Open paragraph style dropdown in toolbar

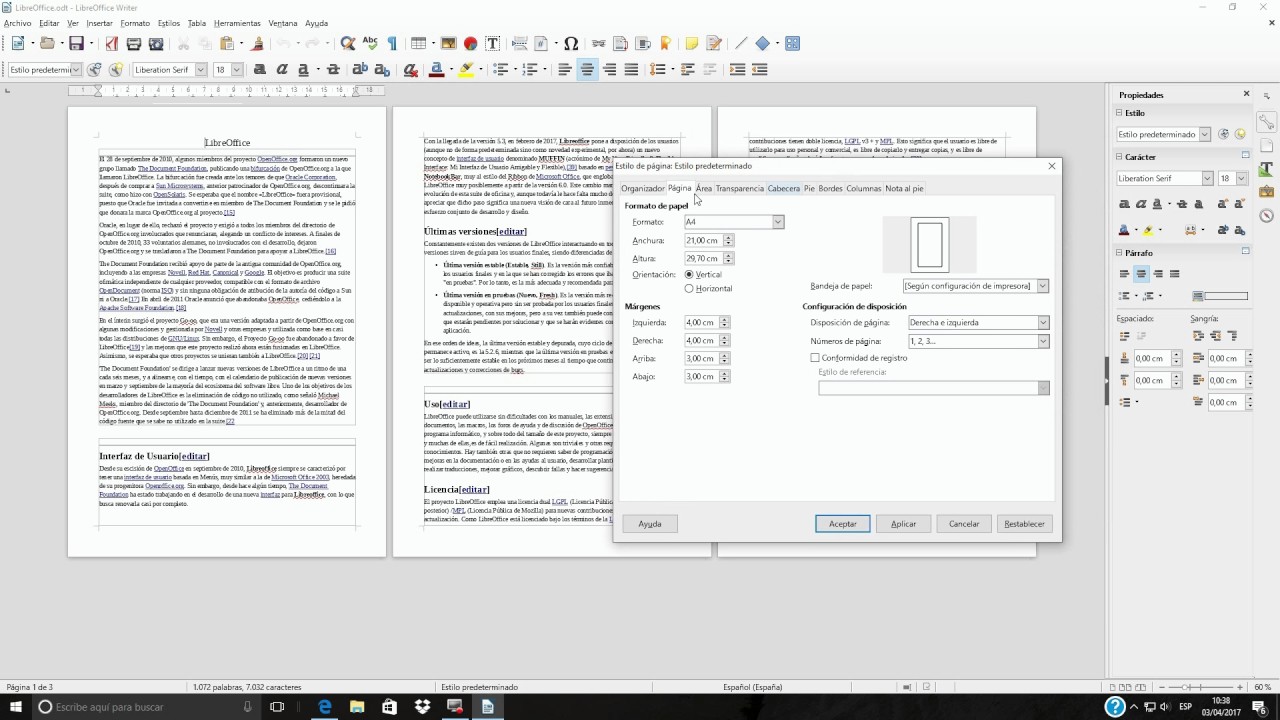click(x=77, y=70)
